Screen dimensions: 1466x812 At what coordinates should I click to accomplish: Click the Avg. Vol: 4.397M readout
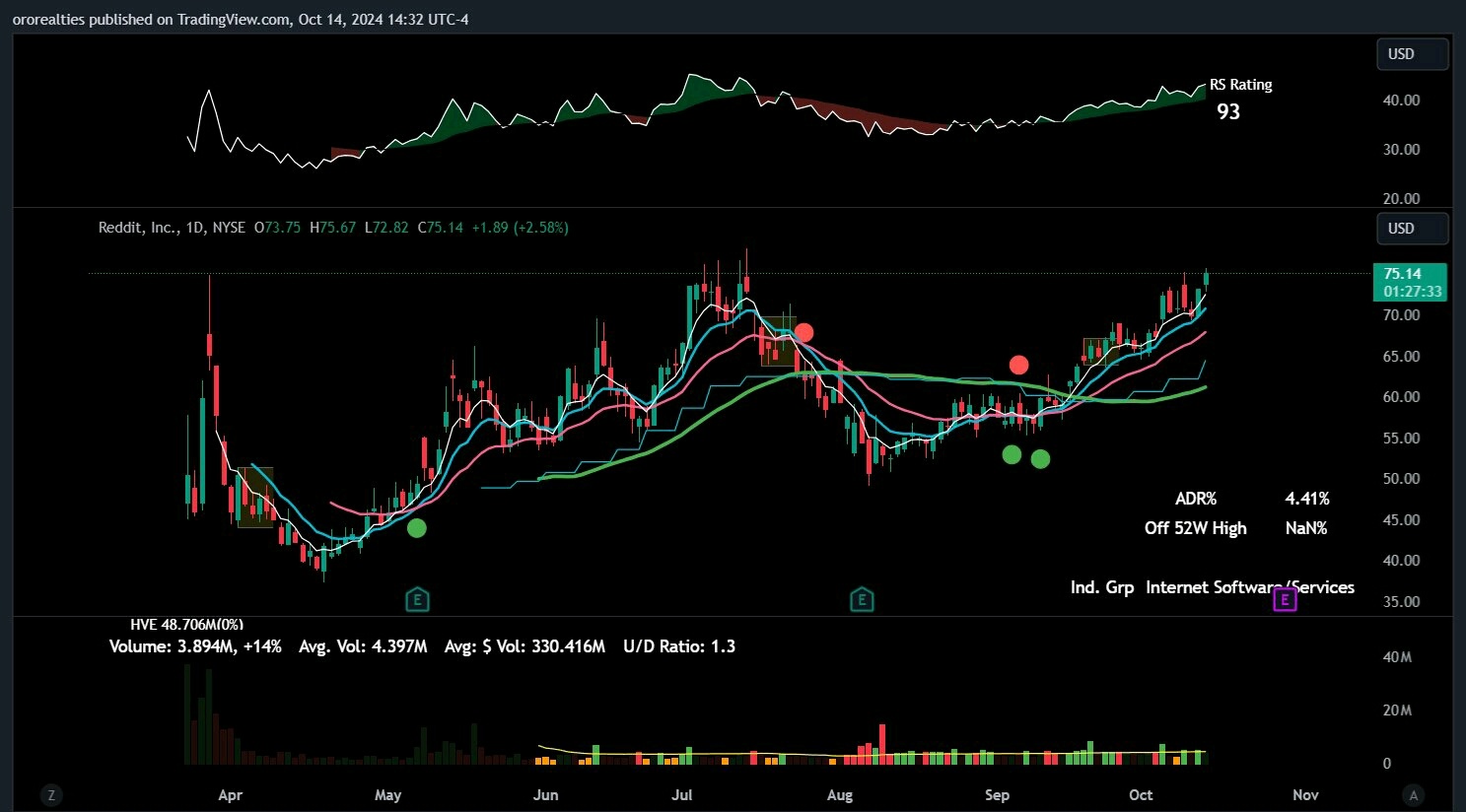[x=363, y=646]
